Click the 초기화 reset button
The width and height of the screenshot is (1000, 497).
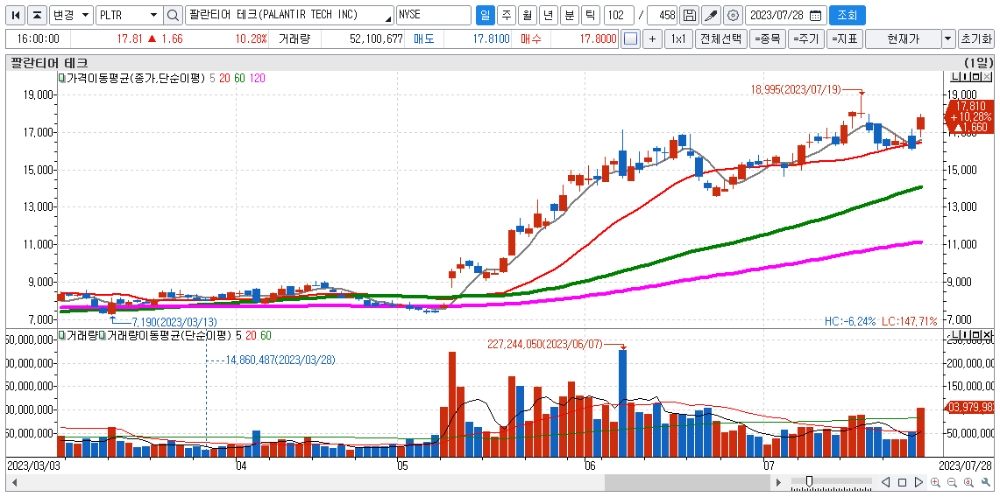pos(975,39)
